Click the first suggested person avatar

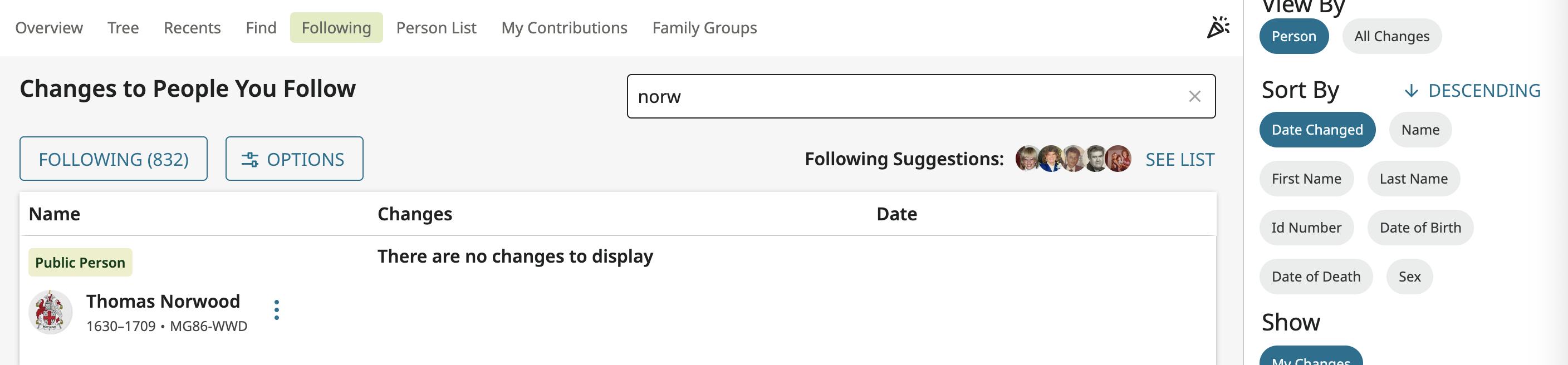pyautogui.click(x=1027, y=159)
